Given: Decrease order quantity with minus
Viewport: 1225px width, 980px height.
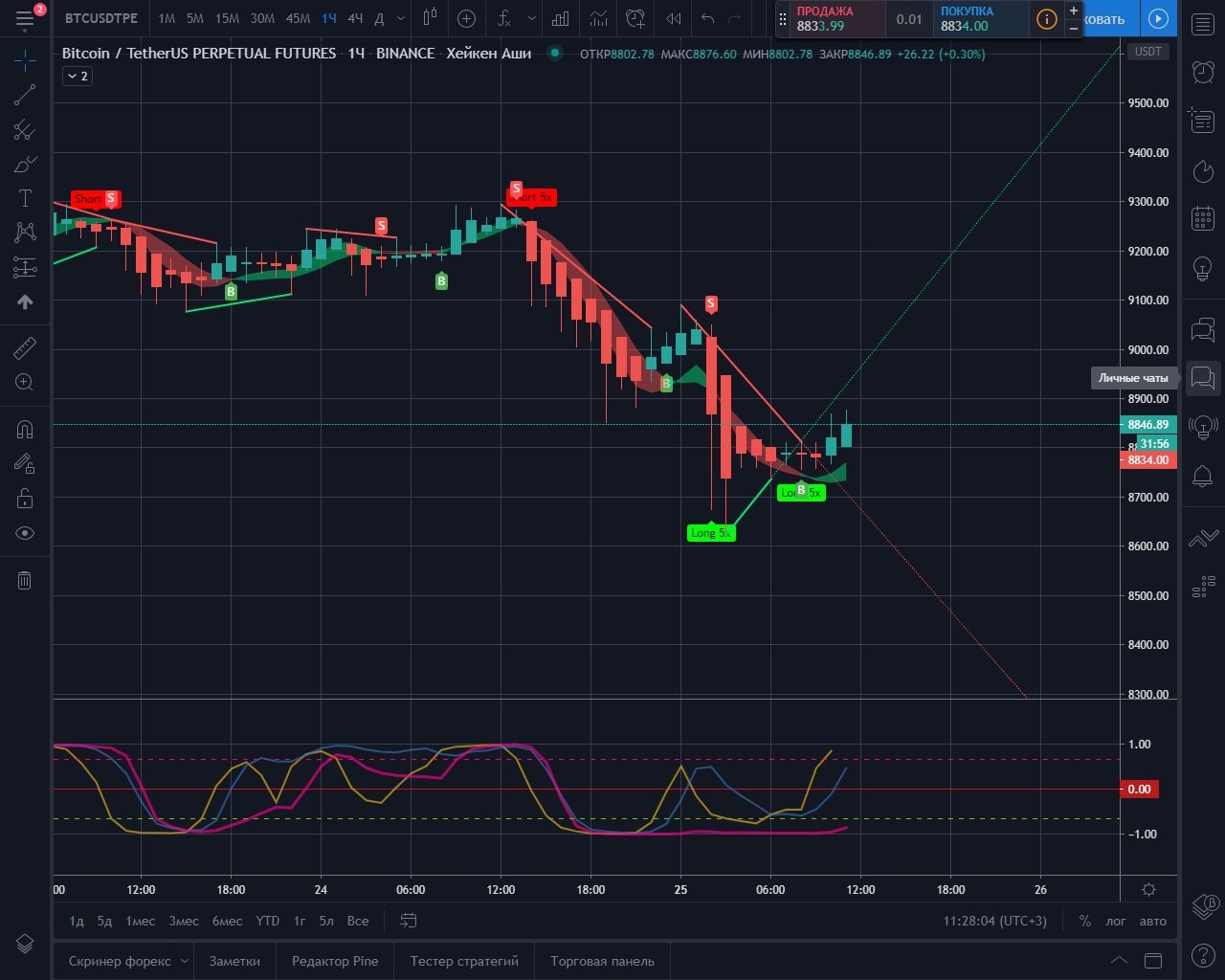Looking at the screenshot, I should pyautogui.click(x=1074, y=28).
